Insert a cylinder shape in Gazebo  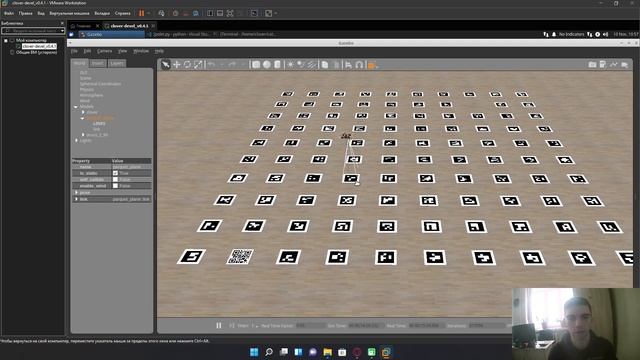pyautogui.click(x=277, y=64)
